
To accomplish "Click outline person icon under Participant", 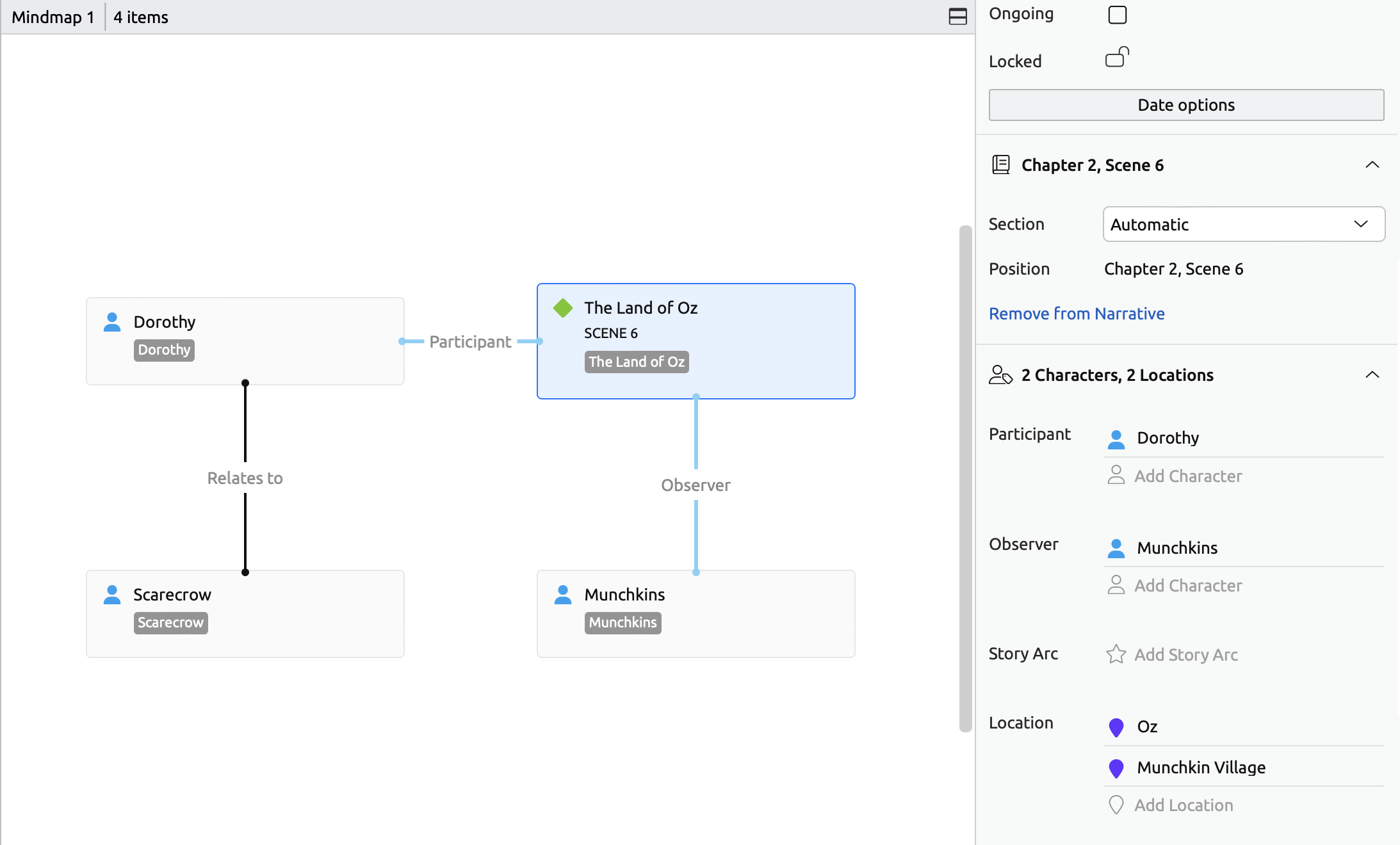I will pos(1116,475).
